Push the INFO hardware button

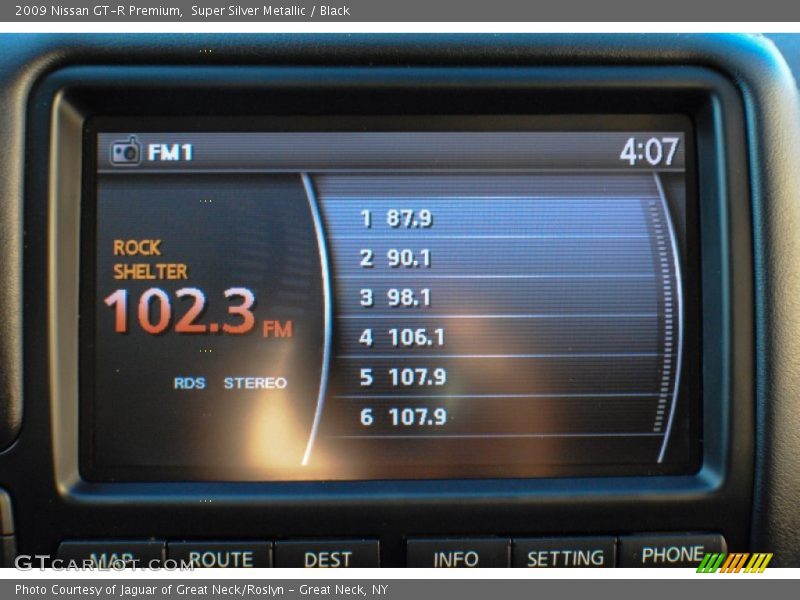pyautogui.click(x=458, y=555)
